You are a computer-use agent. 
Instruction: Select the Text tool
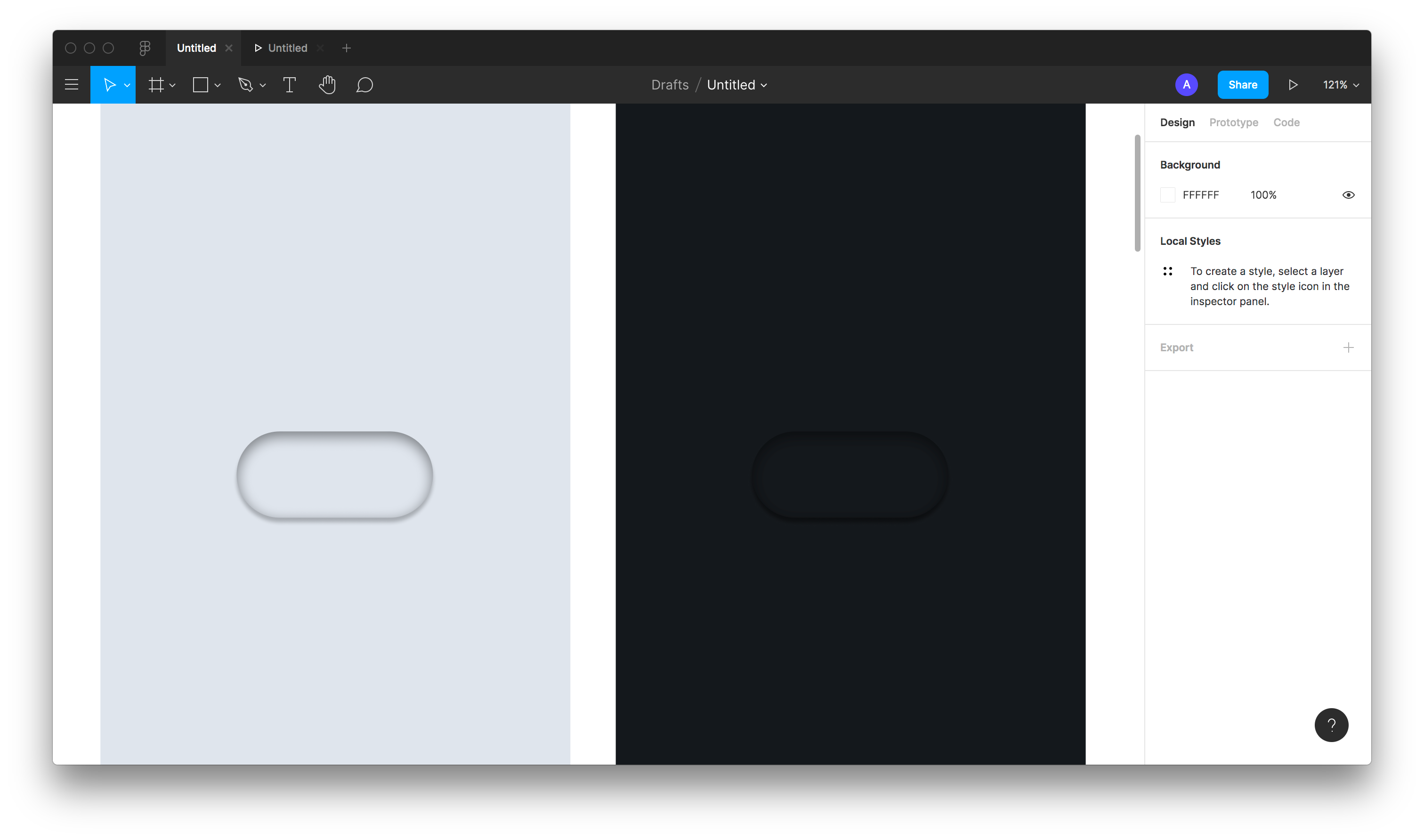point(289,84)
